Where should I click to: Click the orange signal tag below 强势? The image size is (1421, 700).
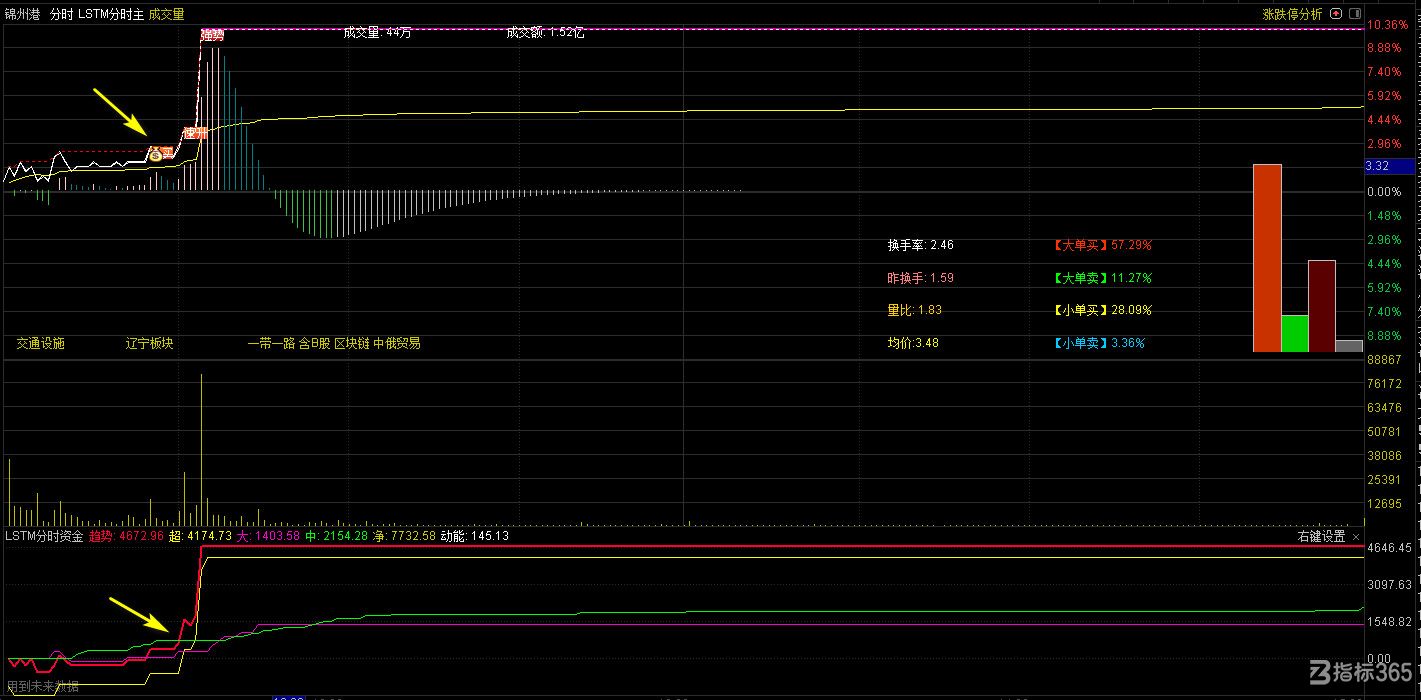click(x=194, y=133)
